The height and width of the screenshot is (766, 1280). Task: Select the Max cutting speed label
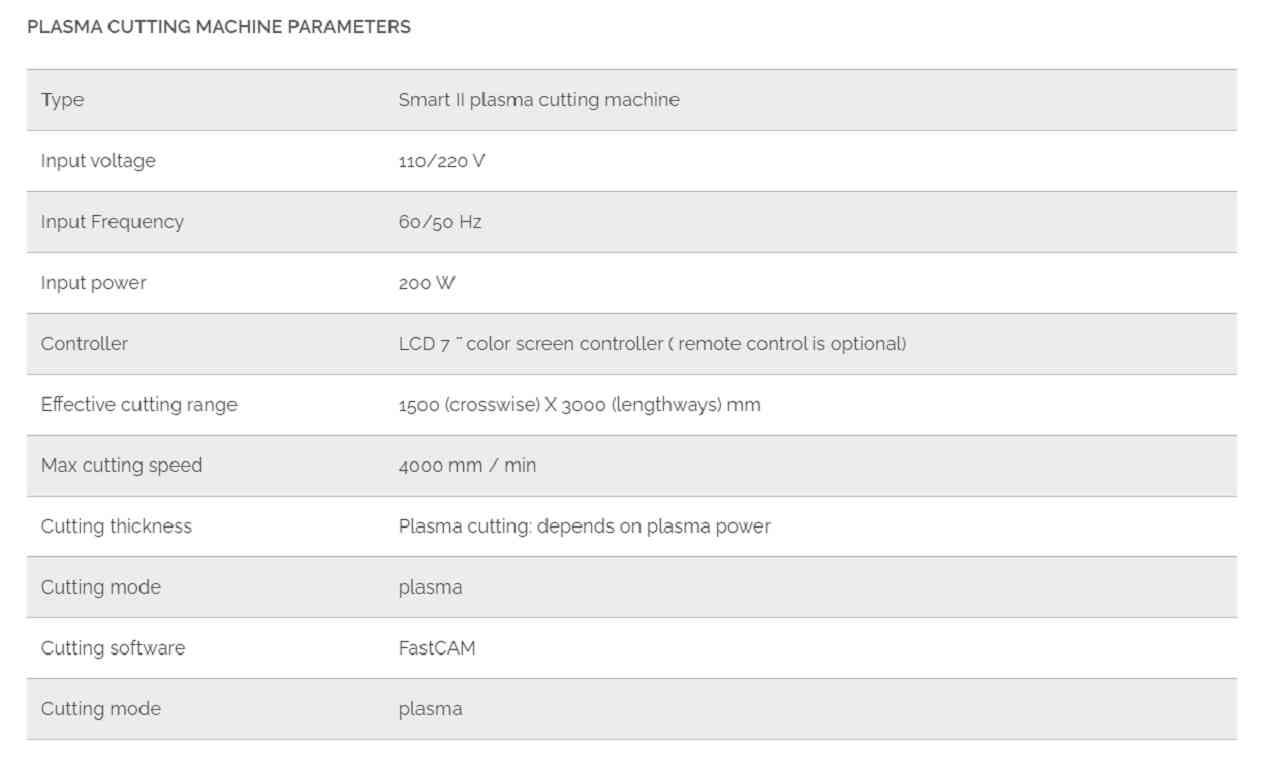click(121, 466)
